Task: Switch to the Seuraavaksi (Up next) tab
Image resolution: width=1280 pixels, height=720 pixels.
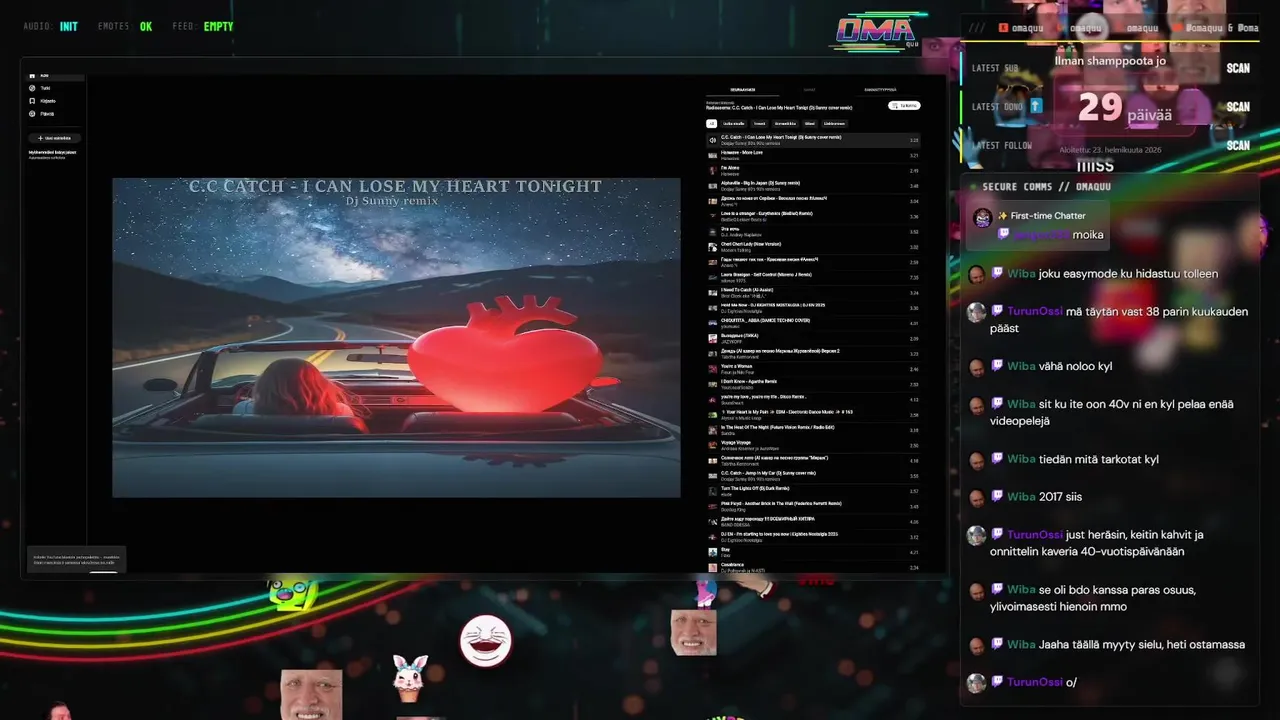Action: coord(742,90)
